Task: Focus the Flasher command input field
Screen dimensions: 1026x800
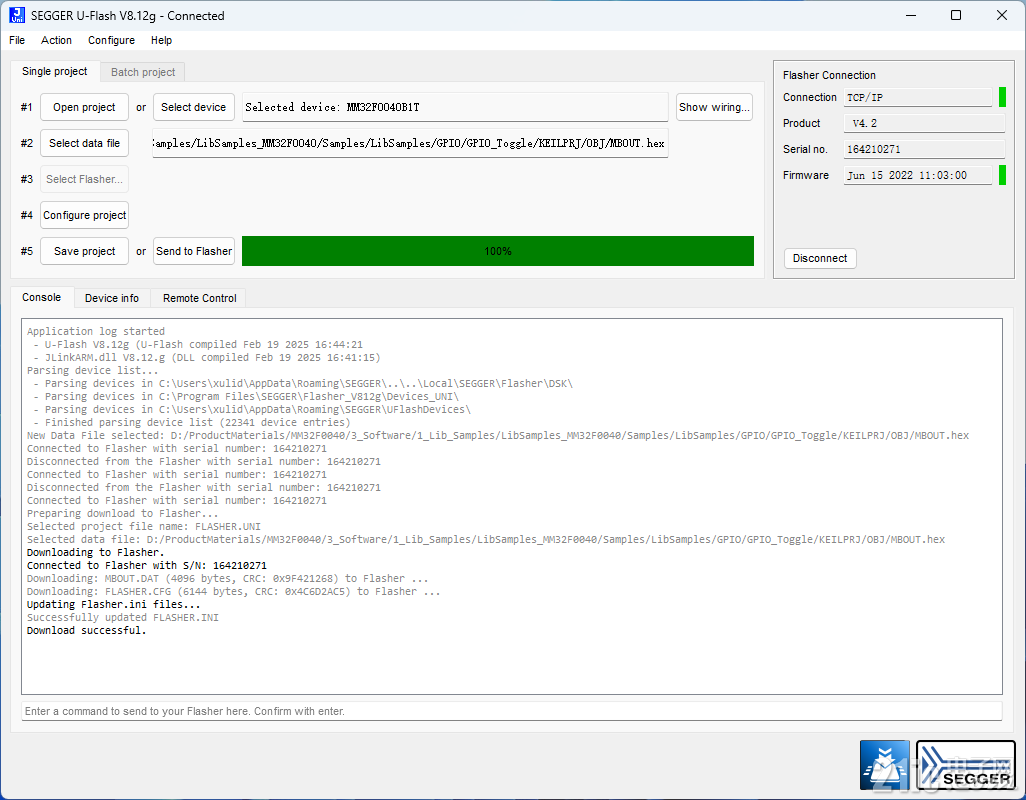Action: tap(512, 711)
